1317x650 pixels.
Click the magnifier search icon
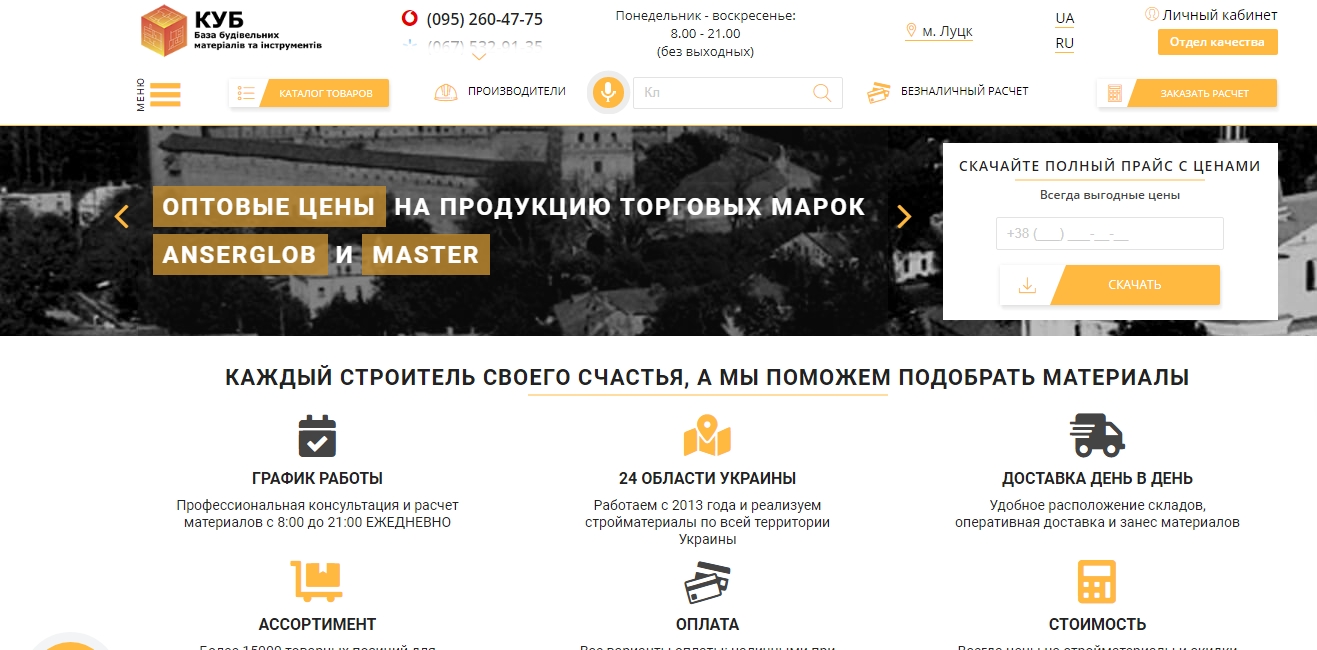[x=822, y=93]
